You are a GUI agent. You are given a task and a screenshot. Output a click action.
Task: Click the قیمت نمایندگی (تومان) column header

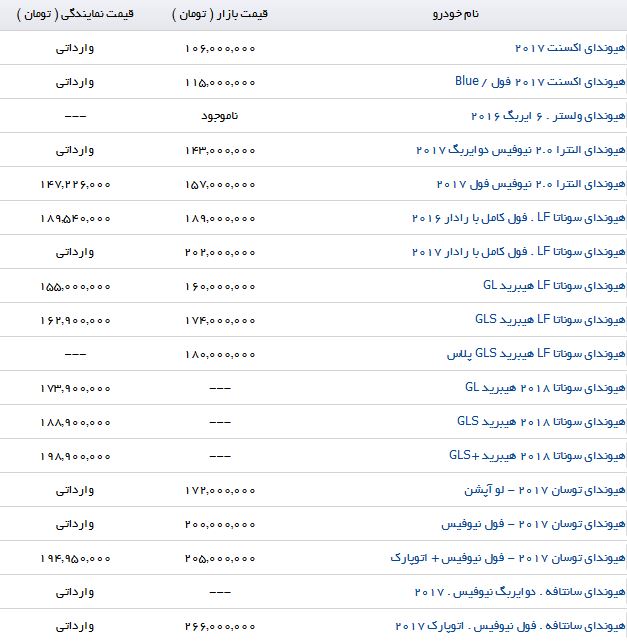(75, 14)
